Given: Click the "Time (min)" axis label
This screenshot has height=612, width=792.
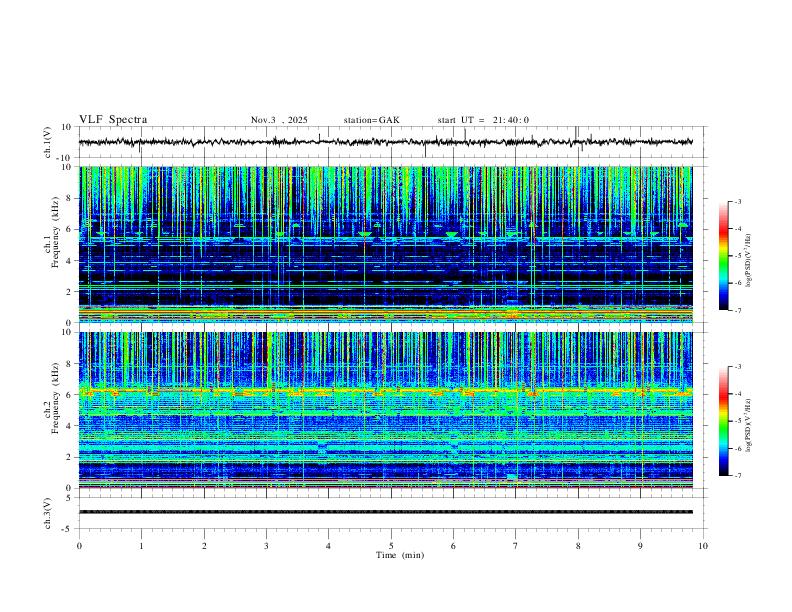Looking at the screenshot, I should tap(400, 555).
